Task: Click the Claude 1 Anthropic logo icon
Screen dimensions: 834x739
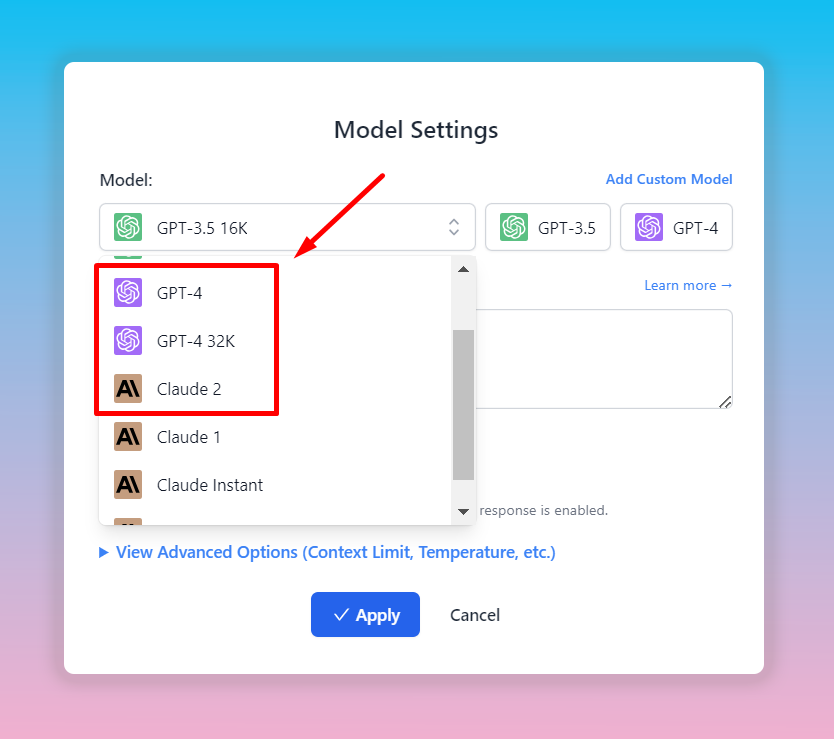Action: tap(128, 437)
